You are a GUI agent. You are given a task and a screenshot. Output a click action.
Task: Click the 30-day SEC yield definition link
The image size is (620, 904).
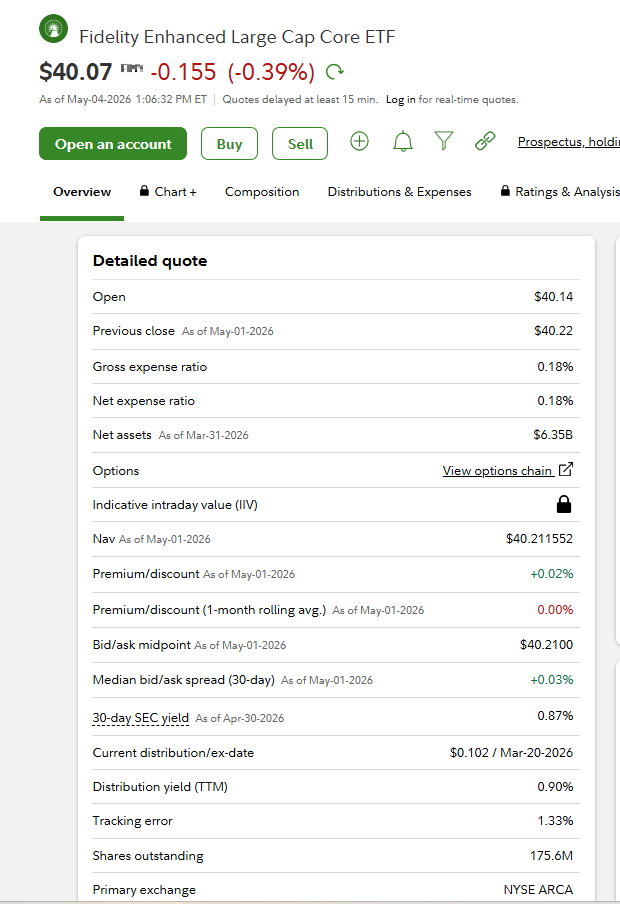pos(141,718)
